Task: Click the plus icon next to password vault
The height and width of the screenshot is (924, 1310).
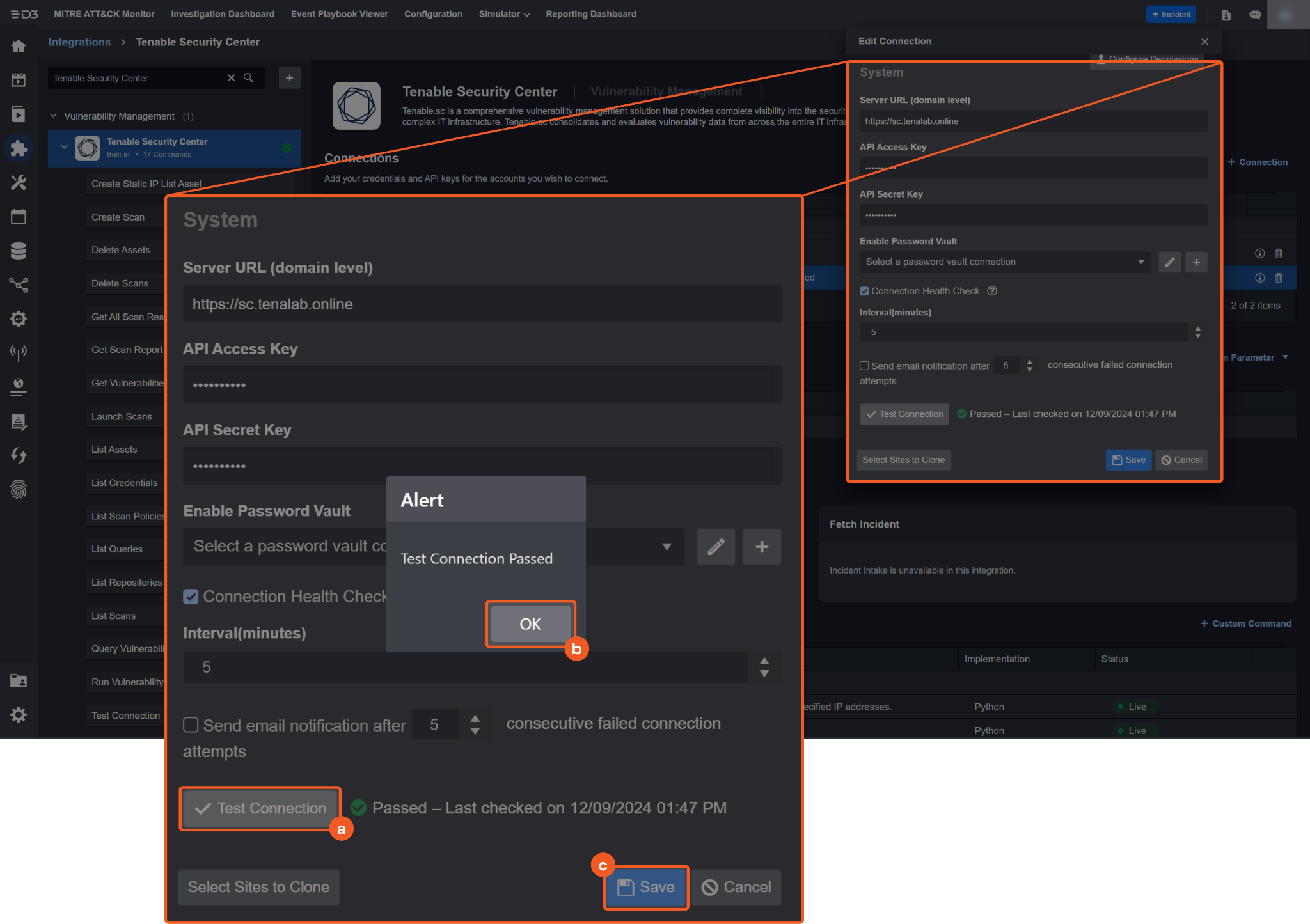Action: click(x=761, y=547)
